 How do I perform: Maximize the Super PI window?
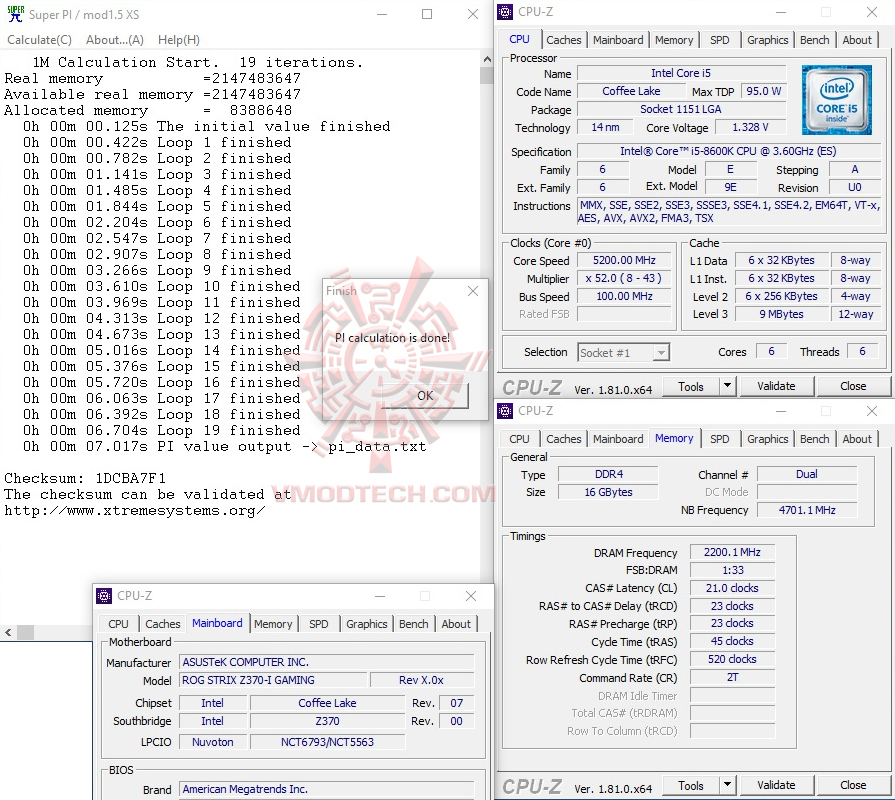tap(427, 14)
